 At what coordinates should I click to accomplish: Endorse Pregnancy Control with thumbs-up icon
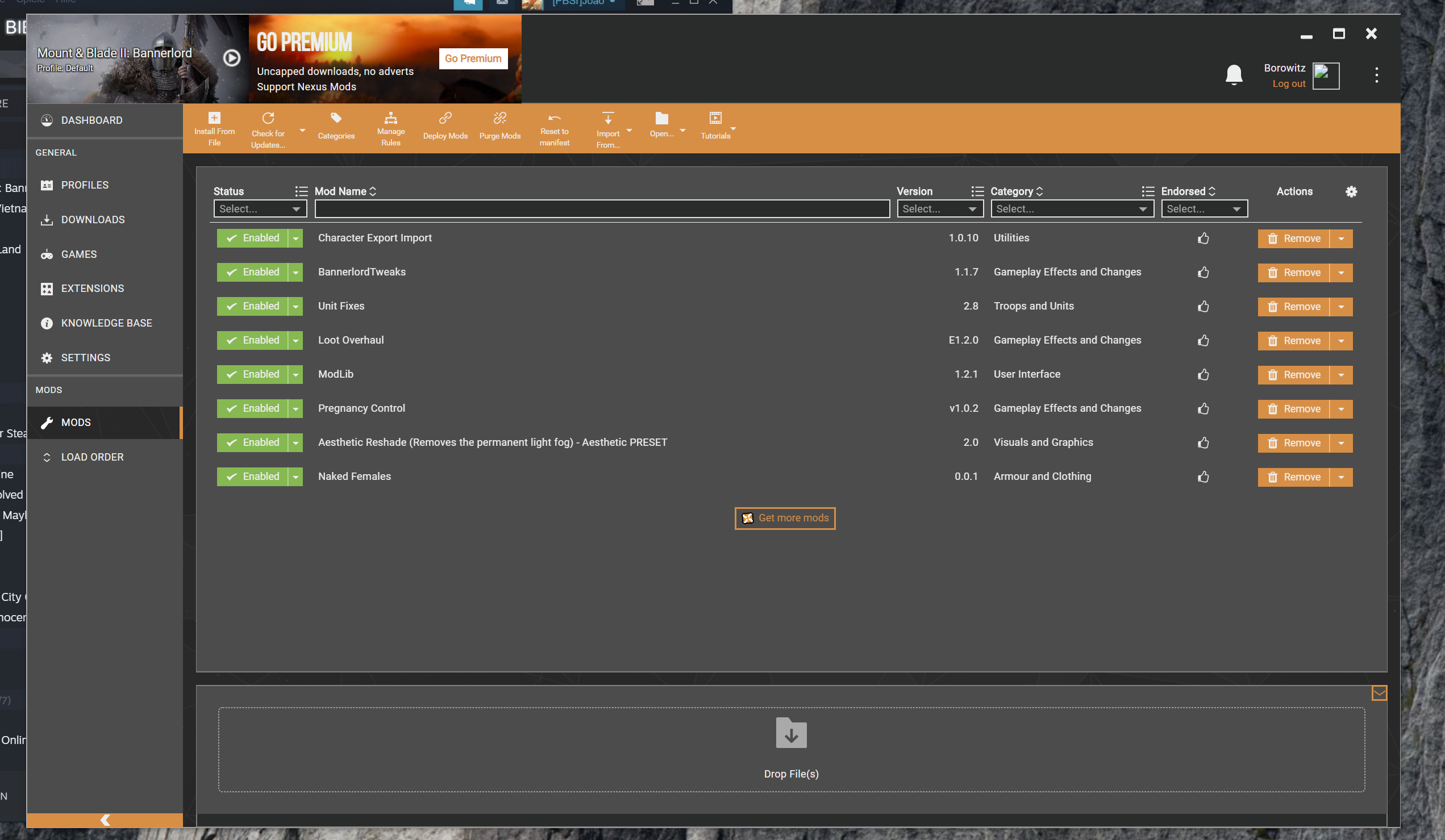click(1203, 408)
